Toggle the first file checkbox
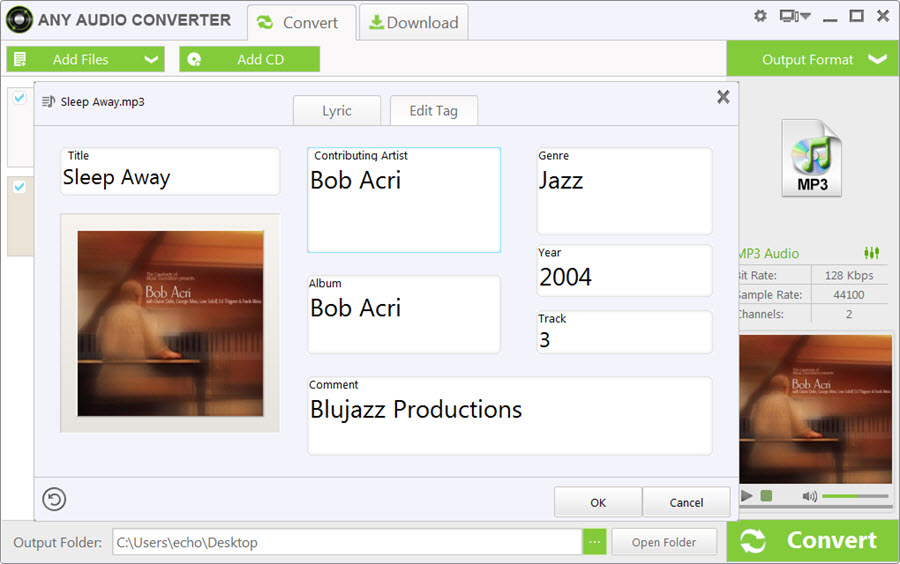 click(20, 98)
